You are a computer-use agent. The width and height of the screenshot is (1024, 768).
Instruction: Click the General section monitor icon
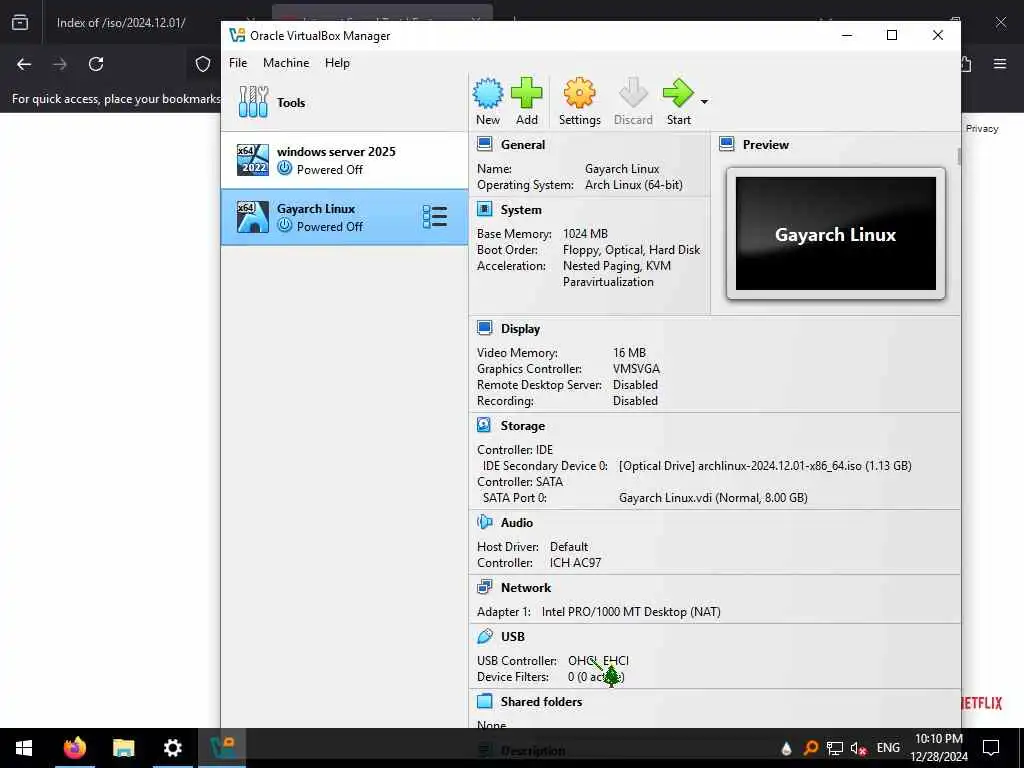485,144
